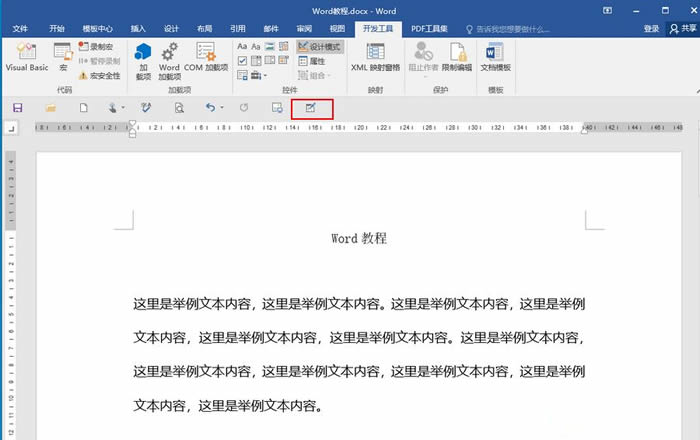Expand the undo history dropdown
The height and width of the screenshot is (440, 700).
(222, 108)
